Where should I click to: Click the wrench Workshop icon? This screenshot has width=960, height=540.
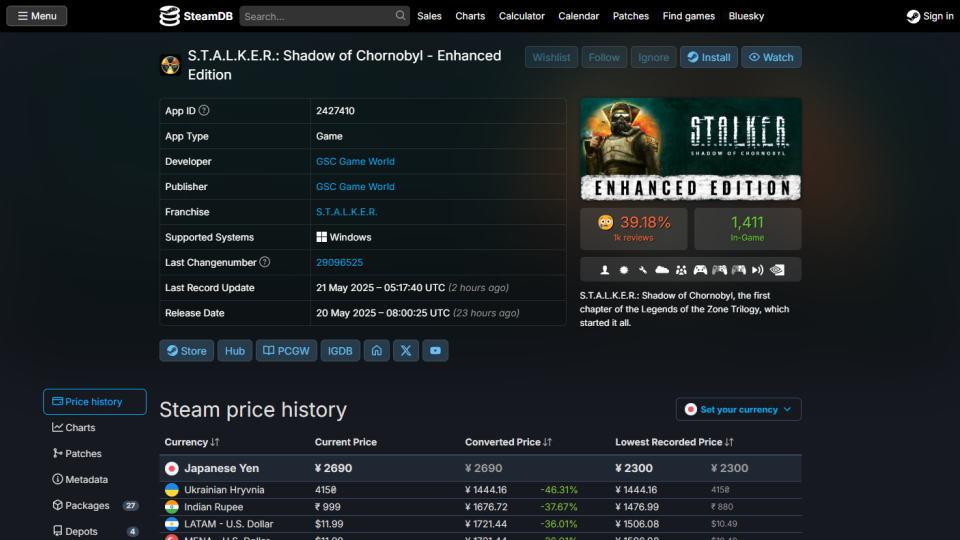pos(643,269)
